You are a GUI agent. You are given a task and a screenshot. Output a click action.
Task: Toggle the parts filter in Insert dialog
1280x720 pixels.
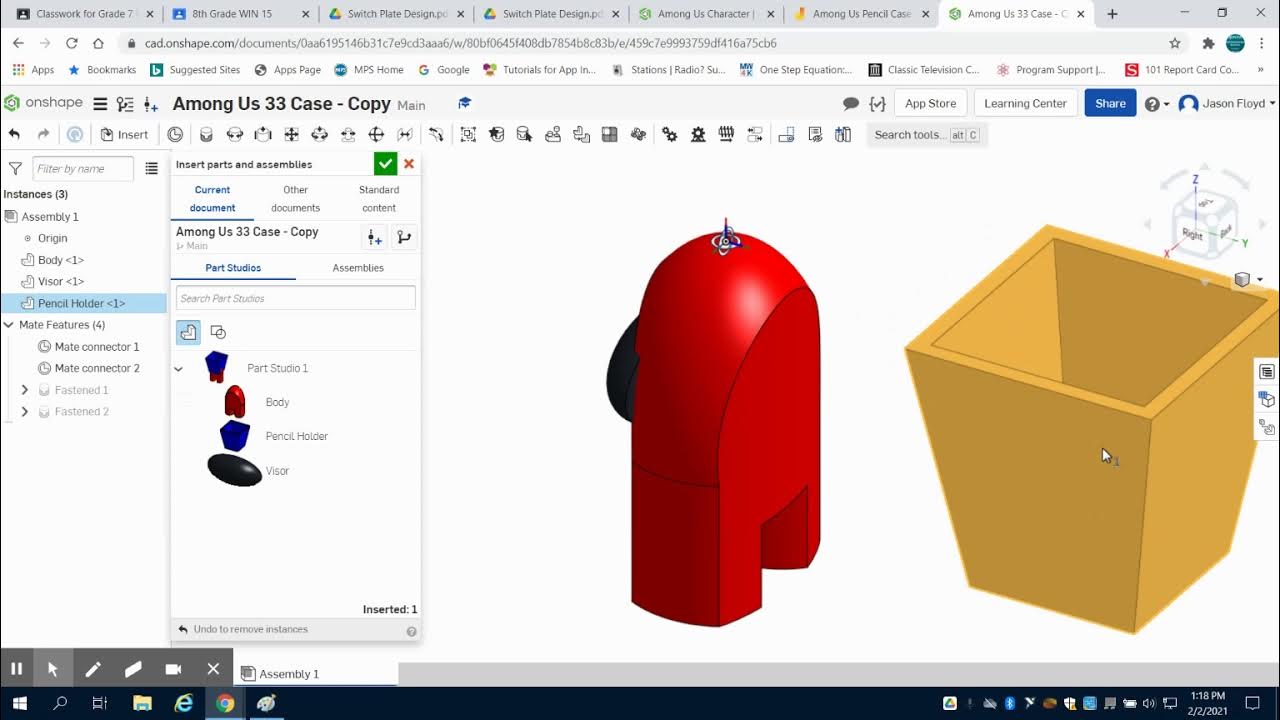coord(188,332)
